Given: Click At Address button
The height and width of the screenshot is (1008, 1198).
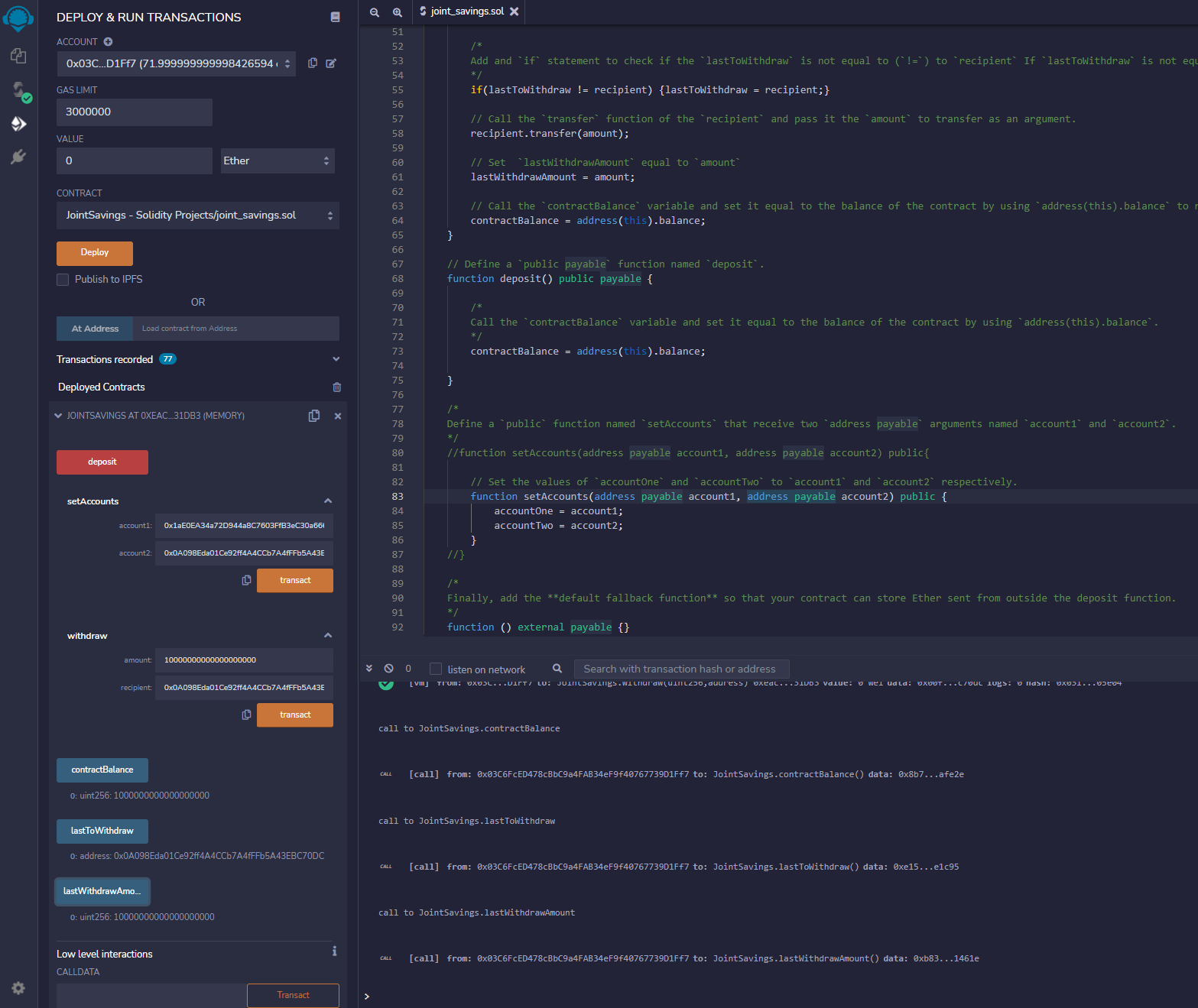Looking at the screenshot, I should 95,329.
